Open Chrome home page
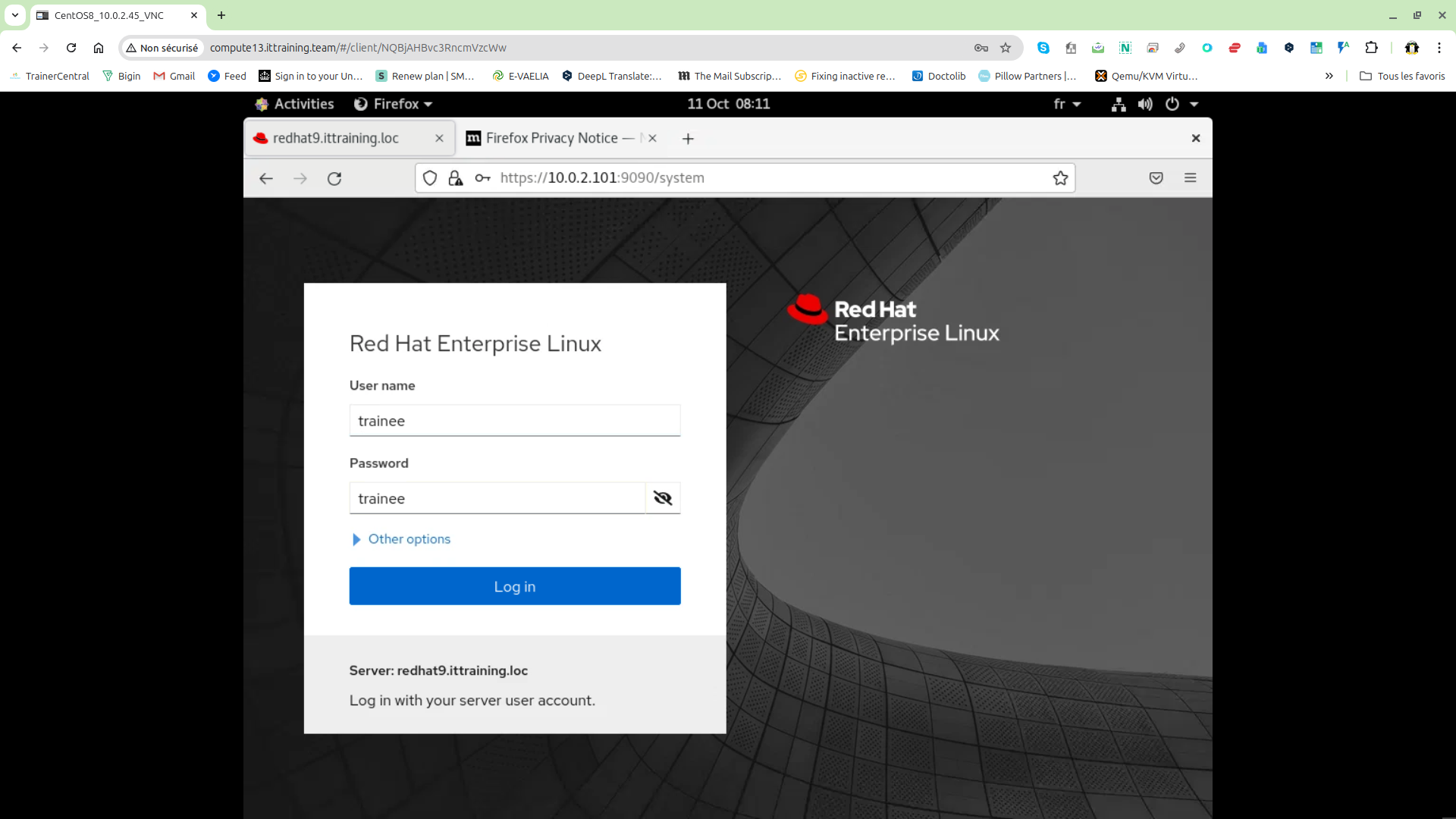 99,48
